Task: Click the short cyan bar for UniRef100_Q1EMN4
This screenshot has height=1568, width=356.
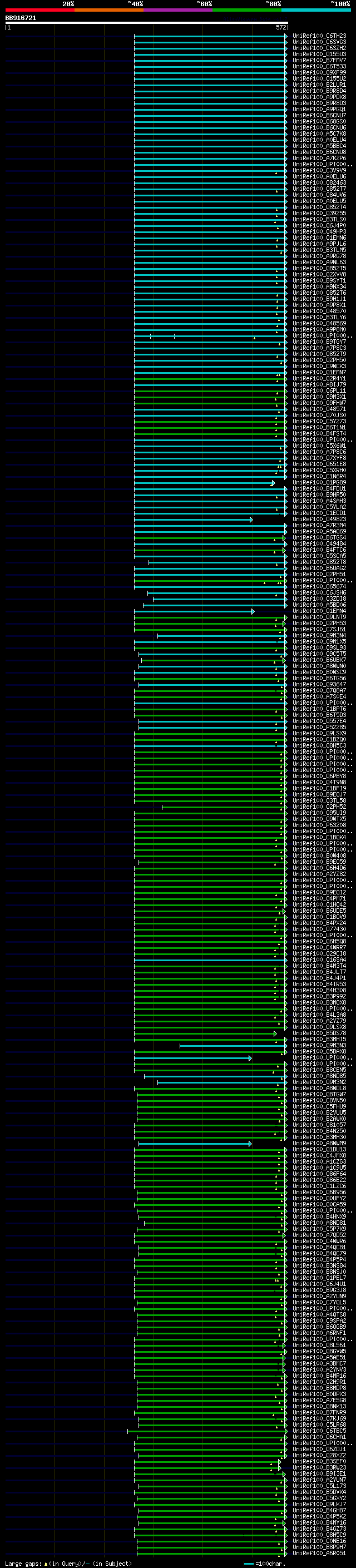Action: coord(194,611)
